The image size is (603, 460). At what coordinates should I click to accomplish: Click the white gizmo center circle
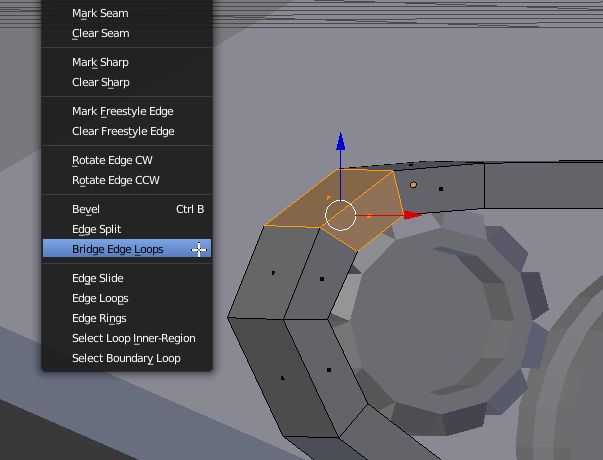pos(340,215)
